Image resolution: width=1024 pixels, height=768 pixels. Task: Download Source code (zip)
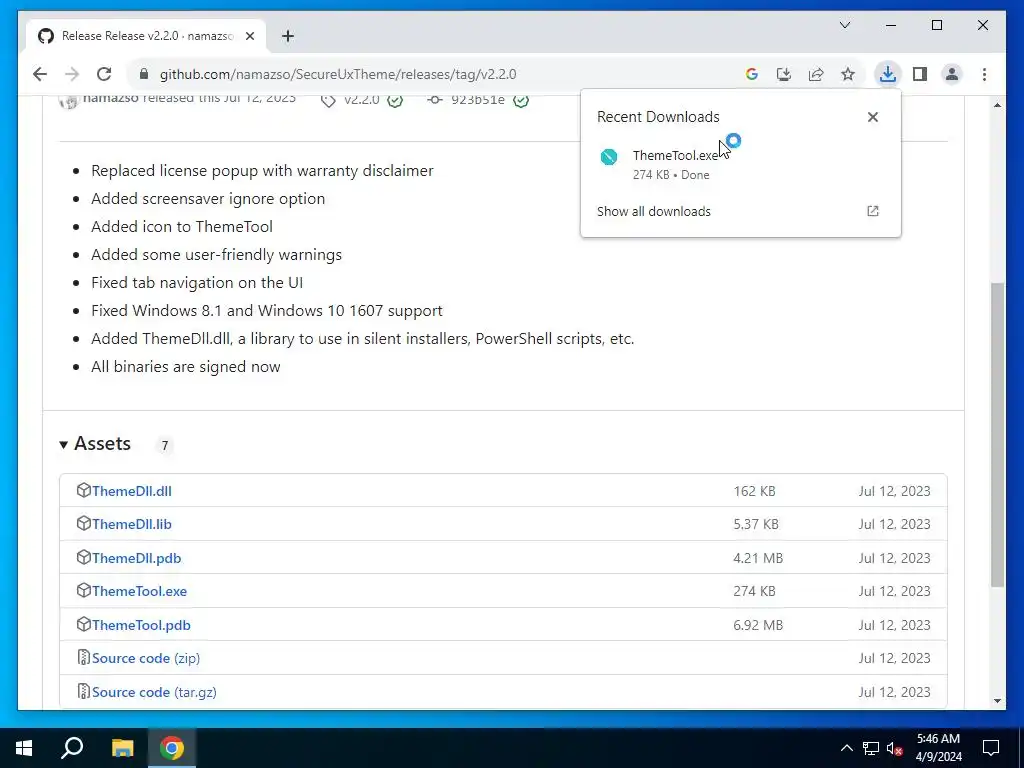tap(146, 658)
